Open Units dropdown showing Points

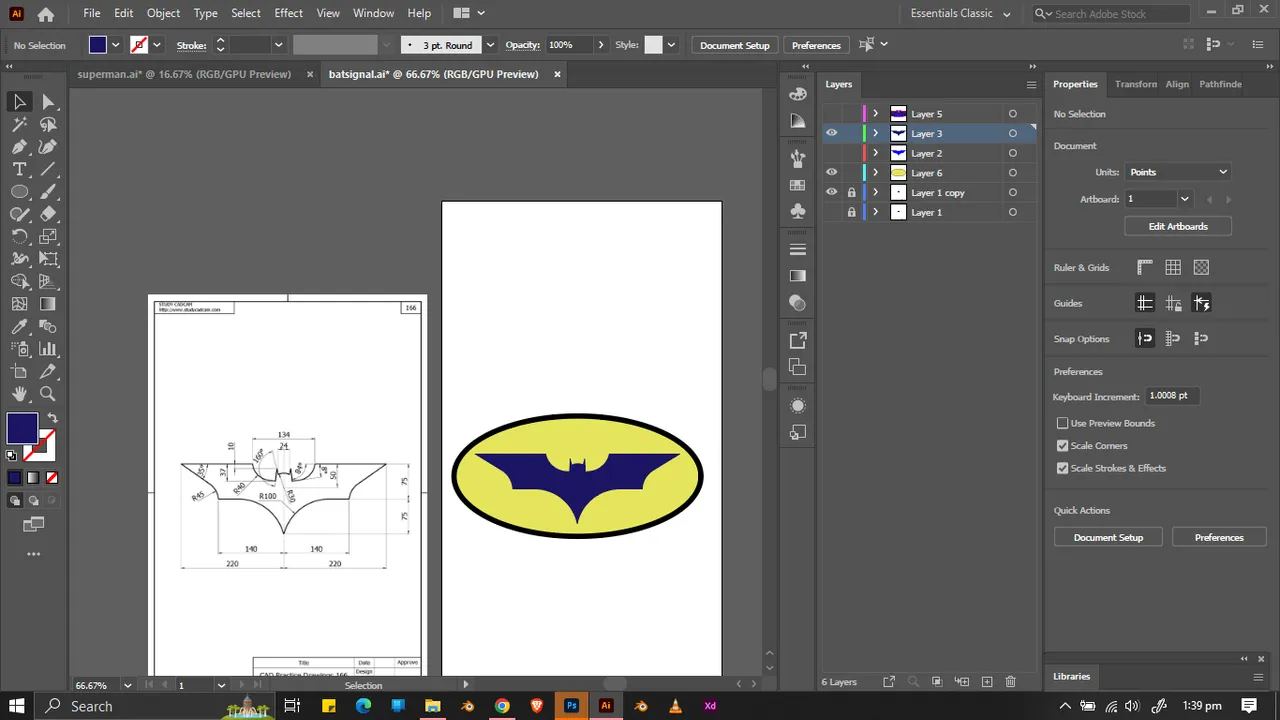point(1178,172)
